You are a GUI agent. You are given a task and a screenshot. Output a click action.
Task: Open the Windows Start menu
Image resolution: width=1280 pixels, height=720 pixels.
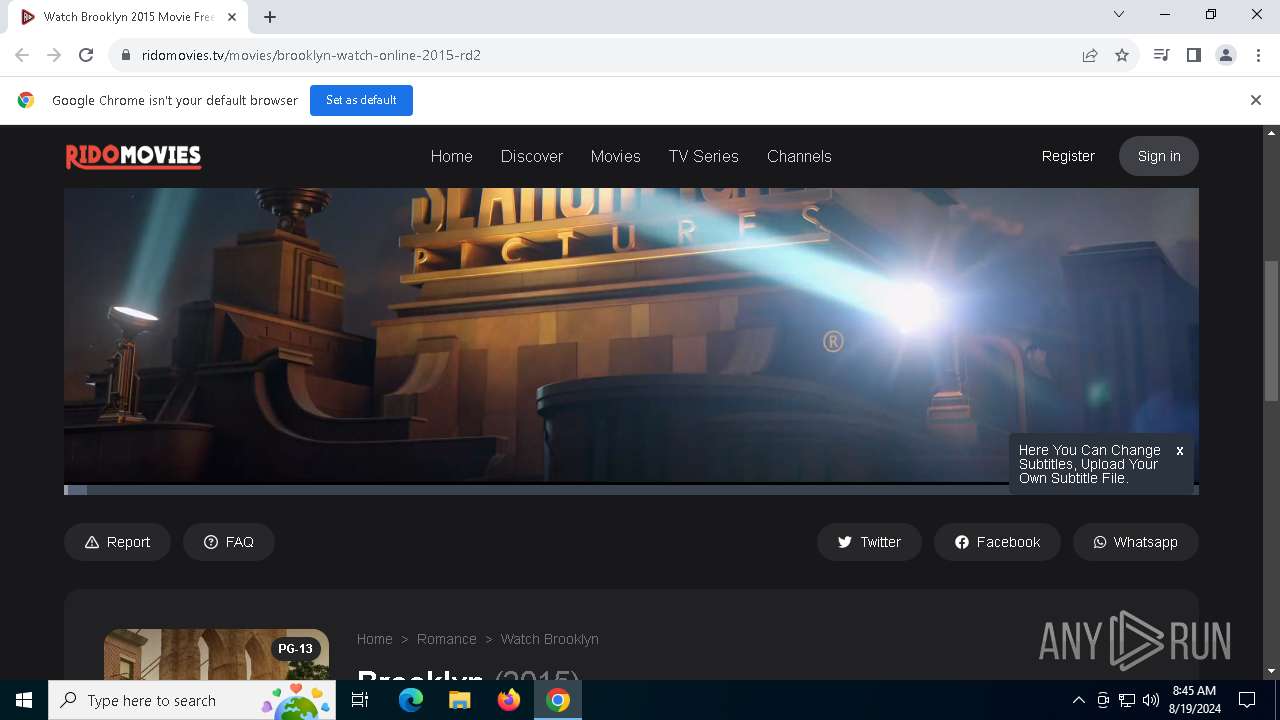(24, 700)
